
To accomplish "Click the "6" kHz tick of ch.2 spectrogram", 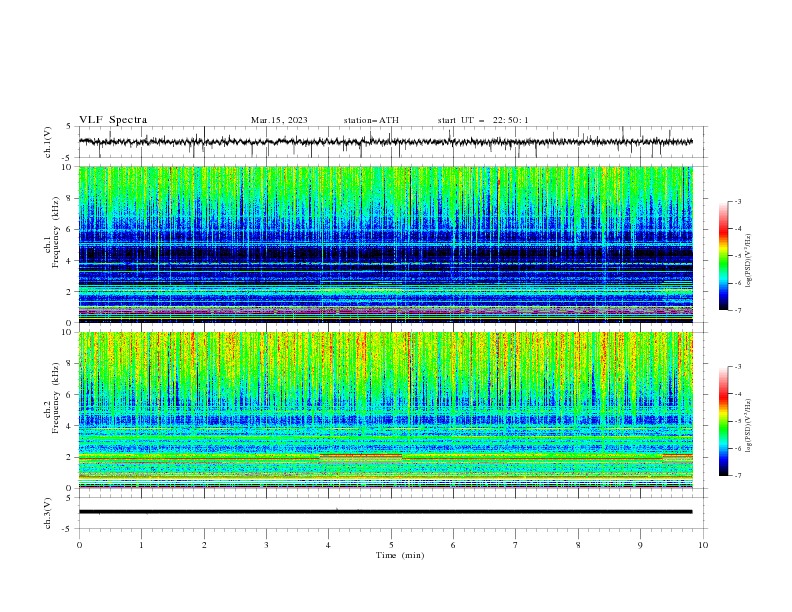I will click(69, 395).
